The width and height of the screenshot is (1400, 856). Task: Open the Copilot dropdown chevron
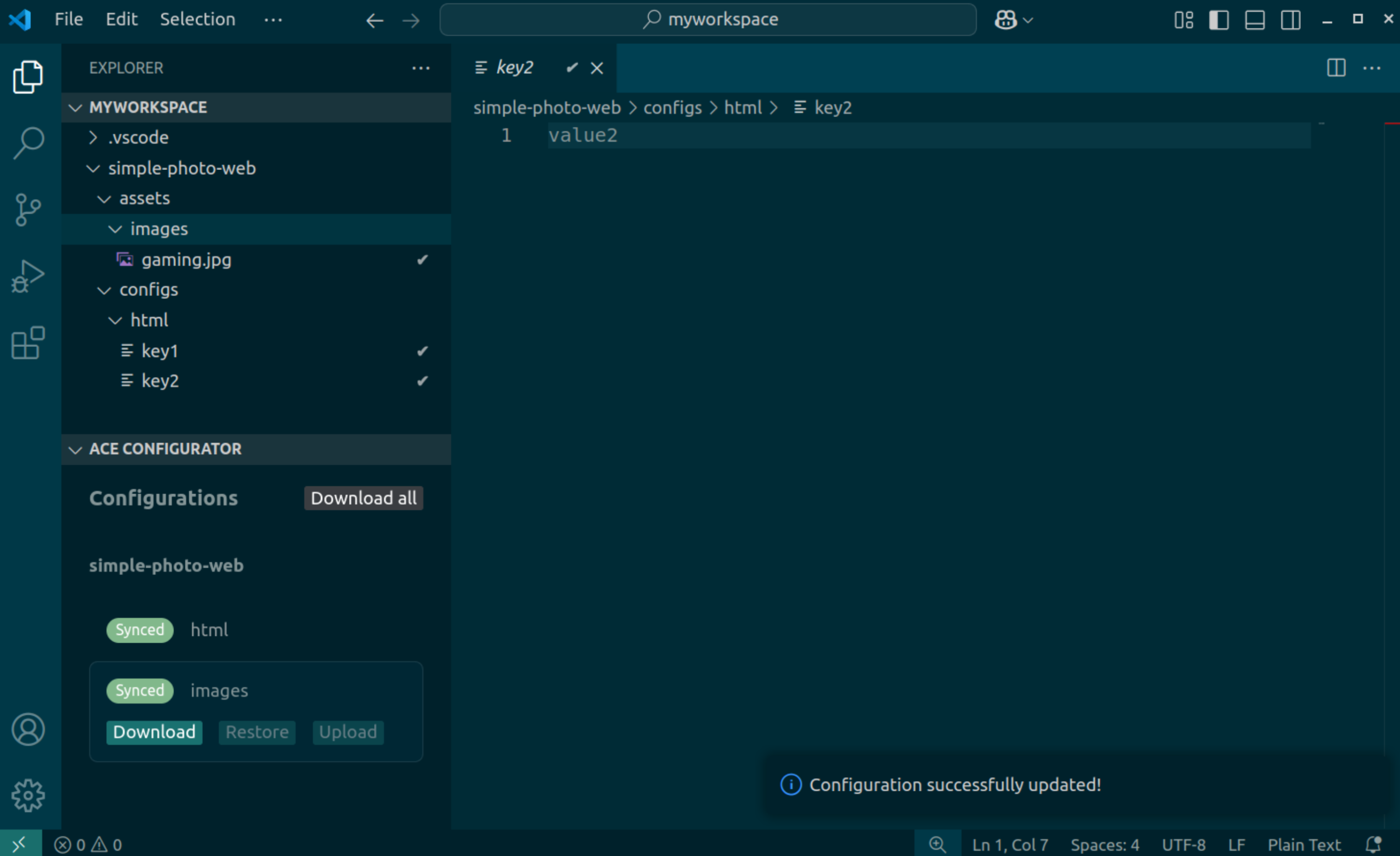[1027, 20]
